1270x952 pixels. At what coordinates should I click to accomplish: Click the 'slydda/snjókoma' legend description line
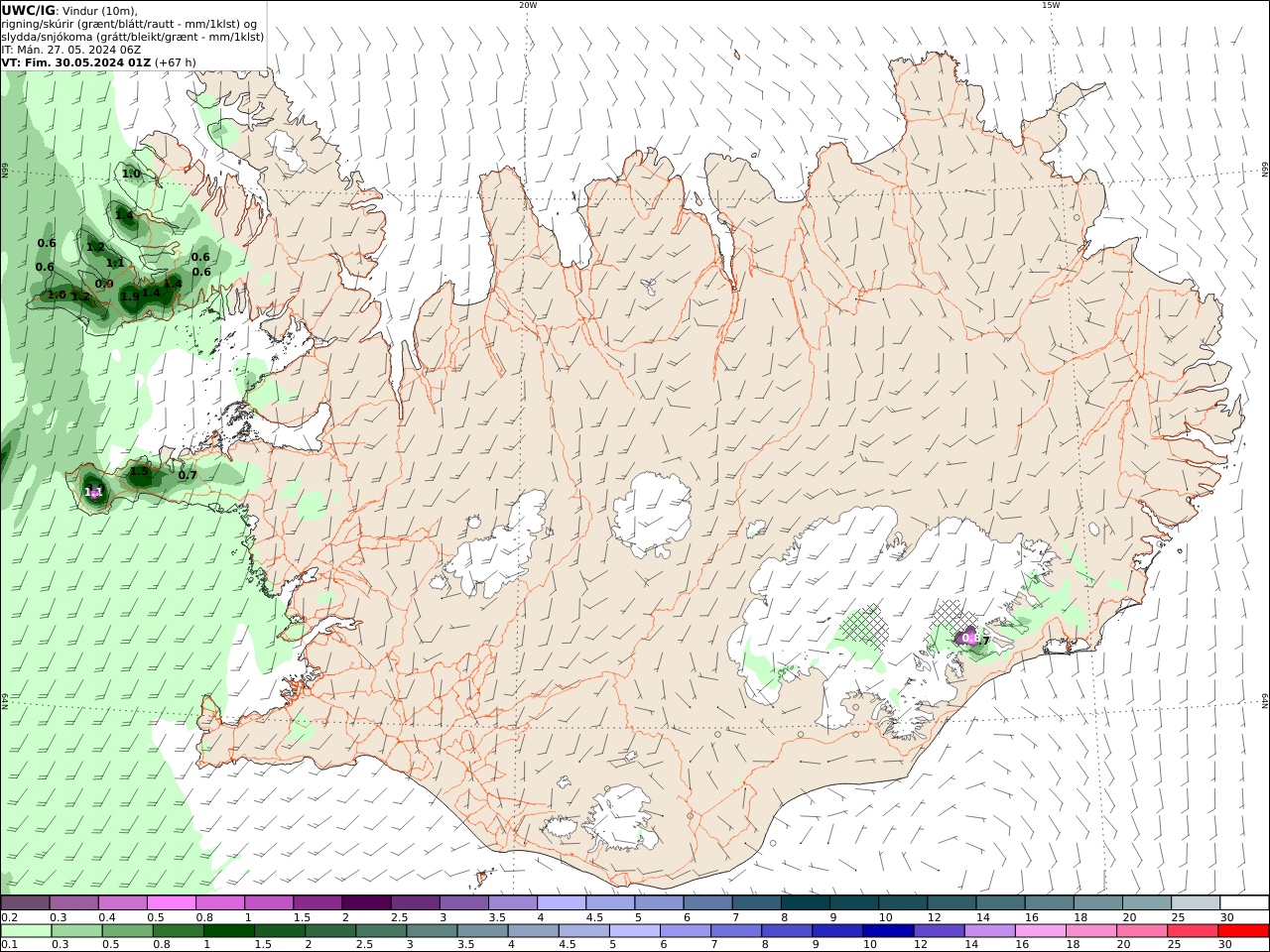[132, 37]
